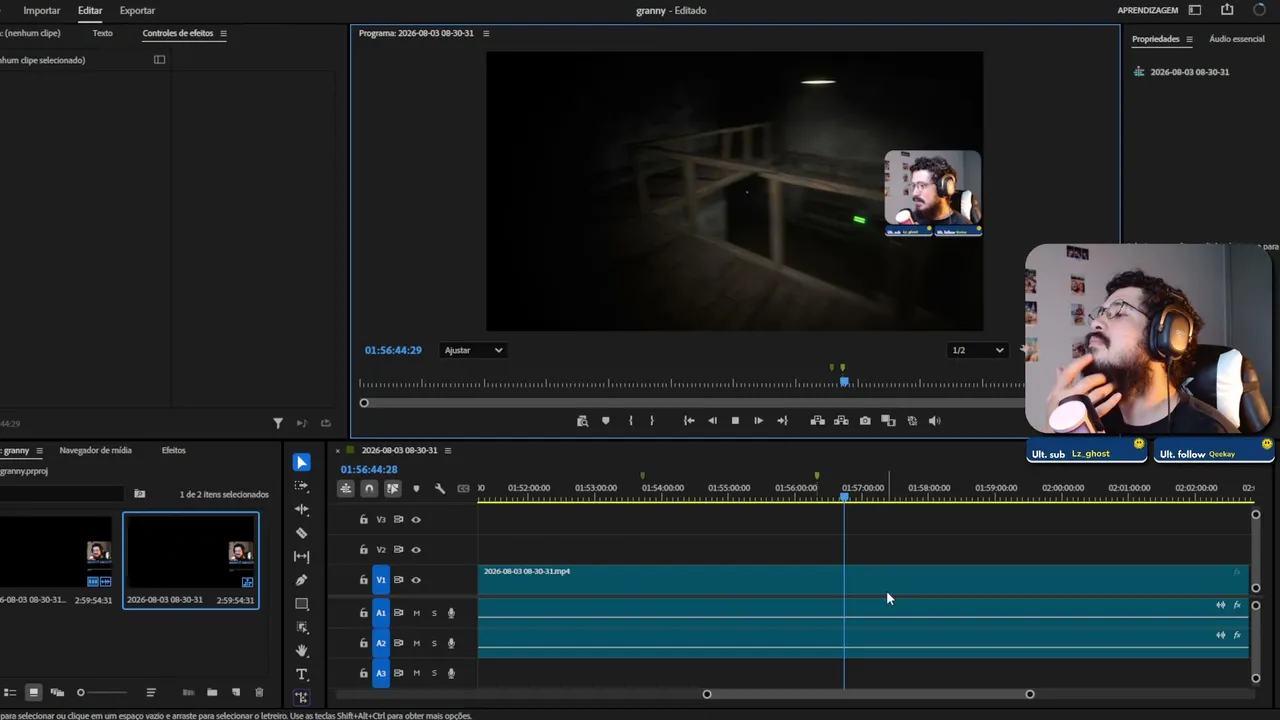Screen dimensions: 1280x720
Task: Open the Navegador de mídia tab
Action: click(95, 450)
